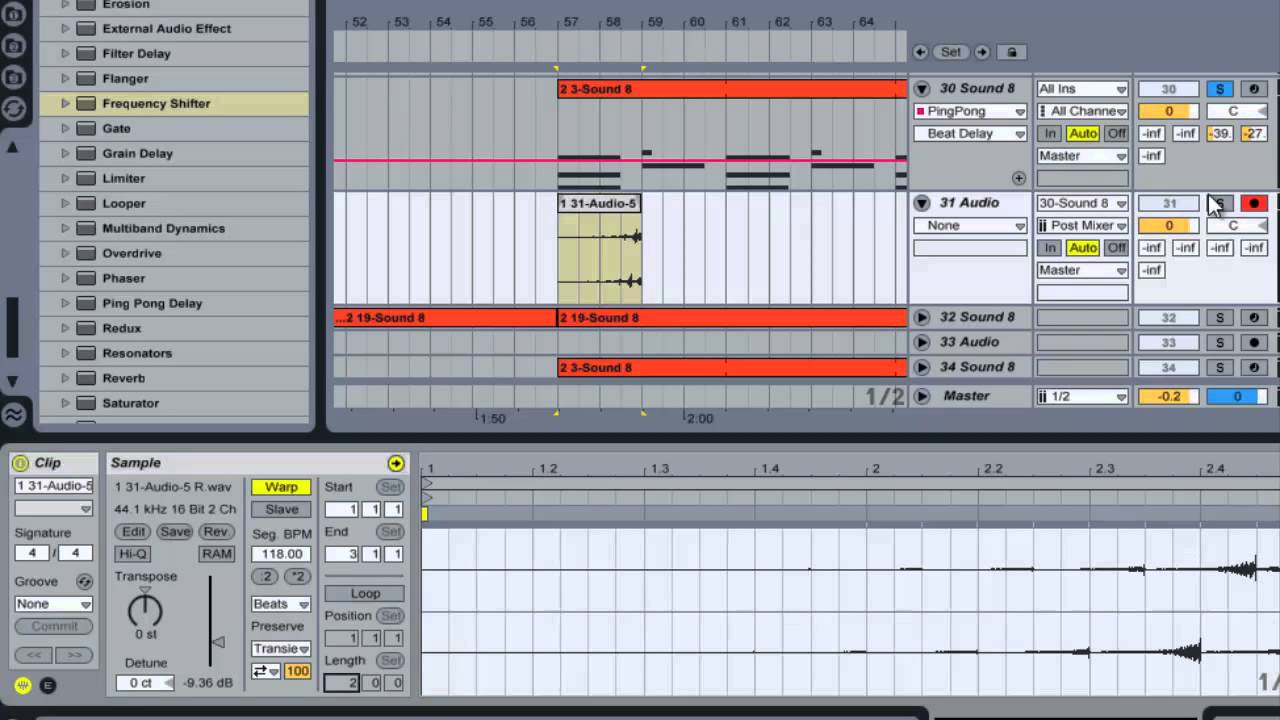Viewport: 1280px width, 720px height.
Task: Solo track 30 Sound 8
Action: [x=1219, y=89]
